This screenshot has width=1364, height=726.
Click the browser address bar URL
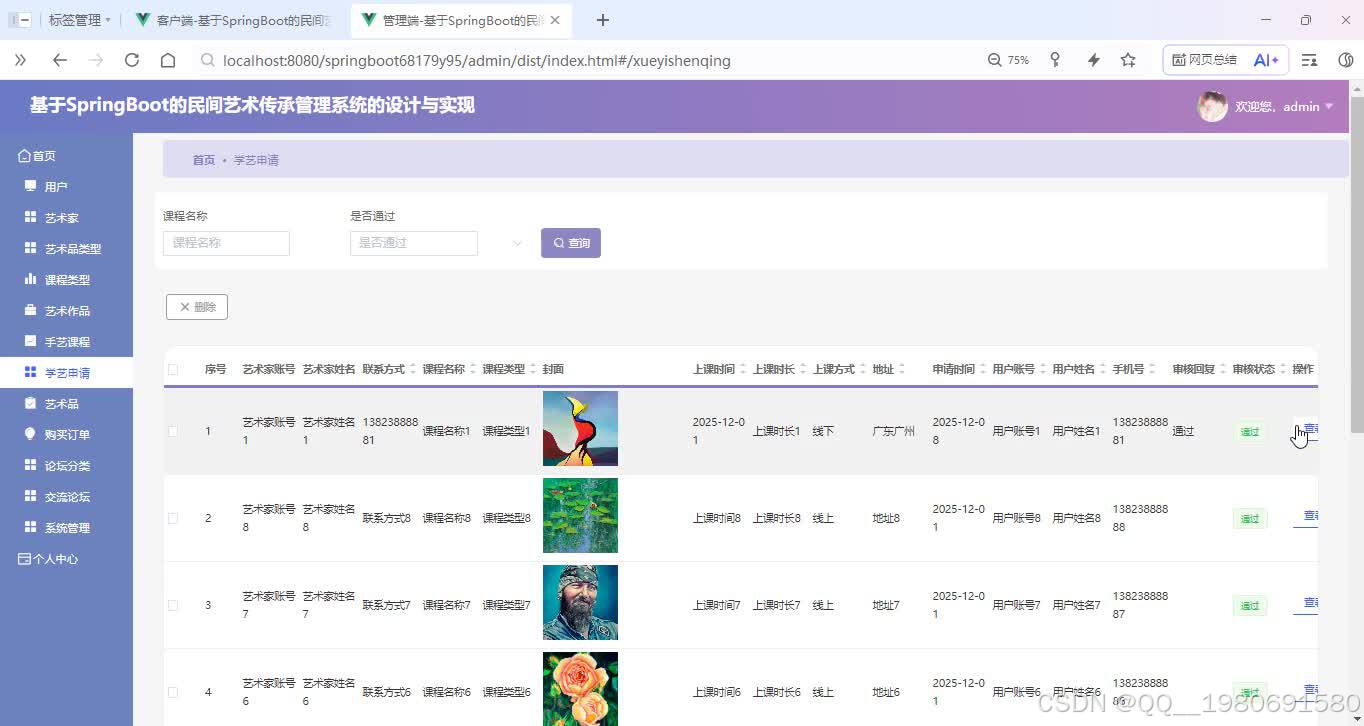pyautogui.click(x=477, y=60)
